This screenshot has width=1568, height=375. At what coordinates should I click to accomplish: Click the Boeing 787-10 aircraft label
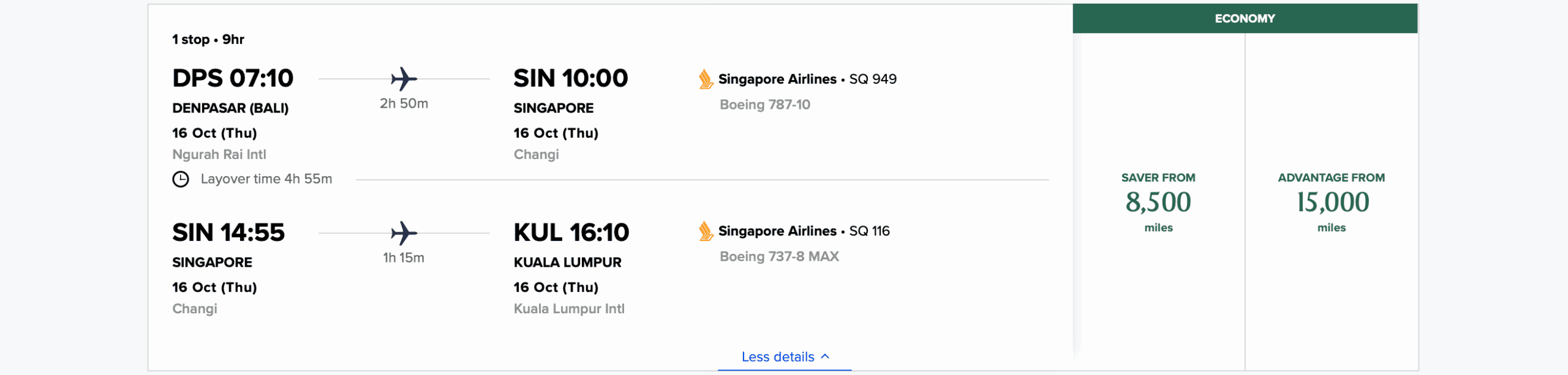[x=764, y=105]
